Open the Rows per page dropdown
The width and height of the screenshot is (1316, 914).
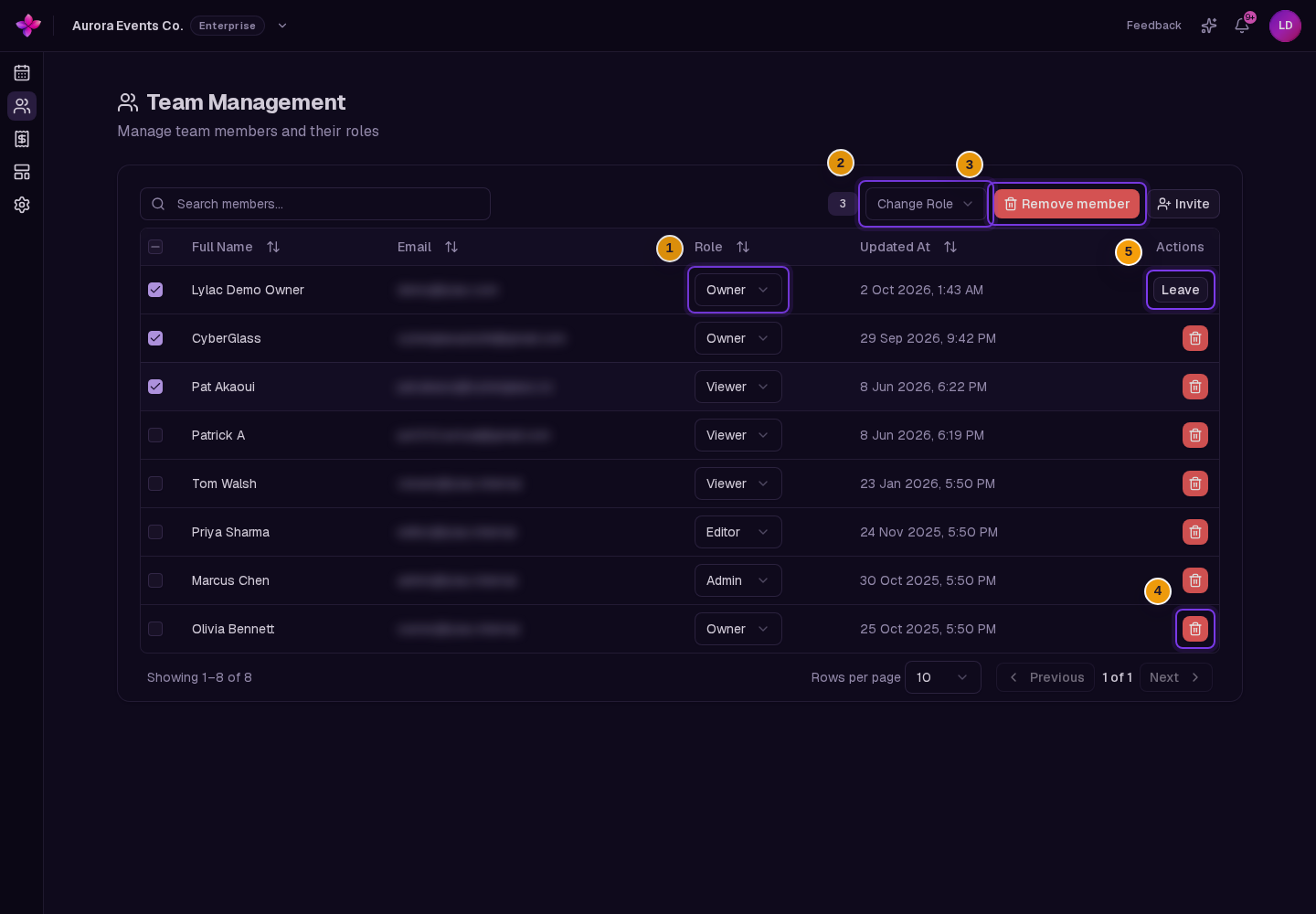pos(943,677)
